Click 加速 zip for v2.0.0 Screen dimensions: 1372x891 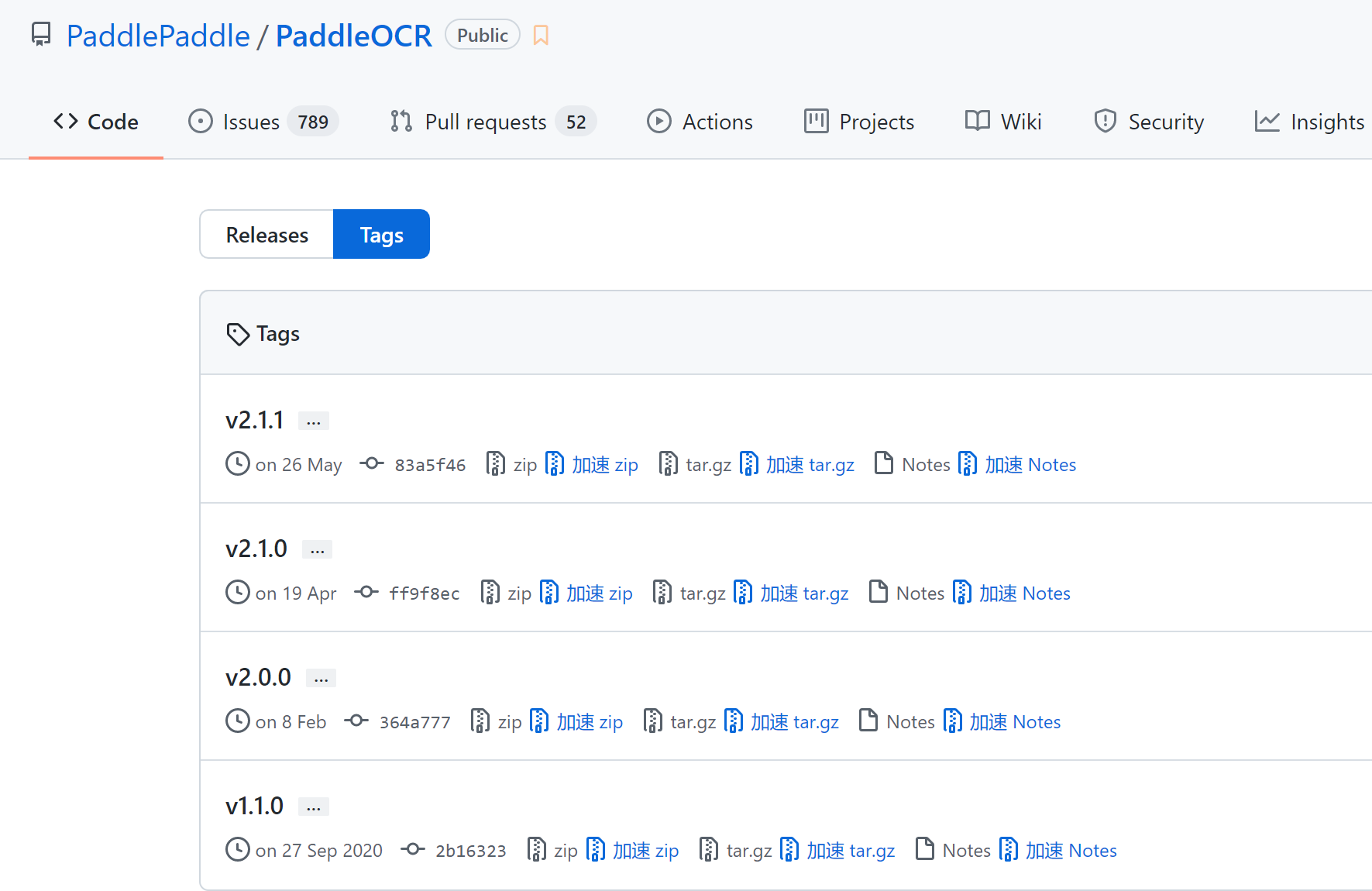tap(577, 721)
